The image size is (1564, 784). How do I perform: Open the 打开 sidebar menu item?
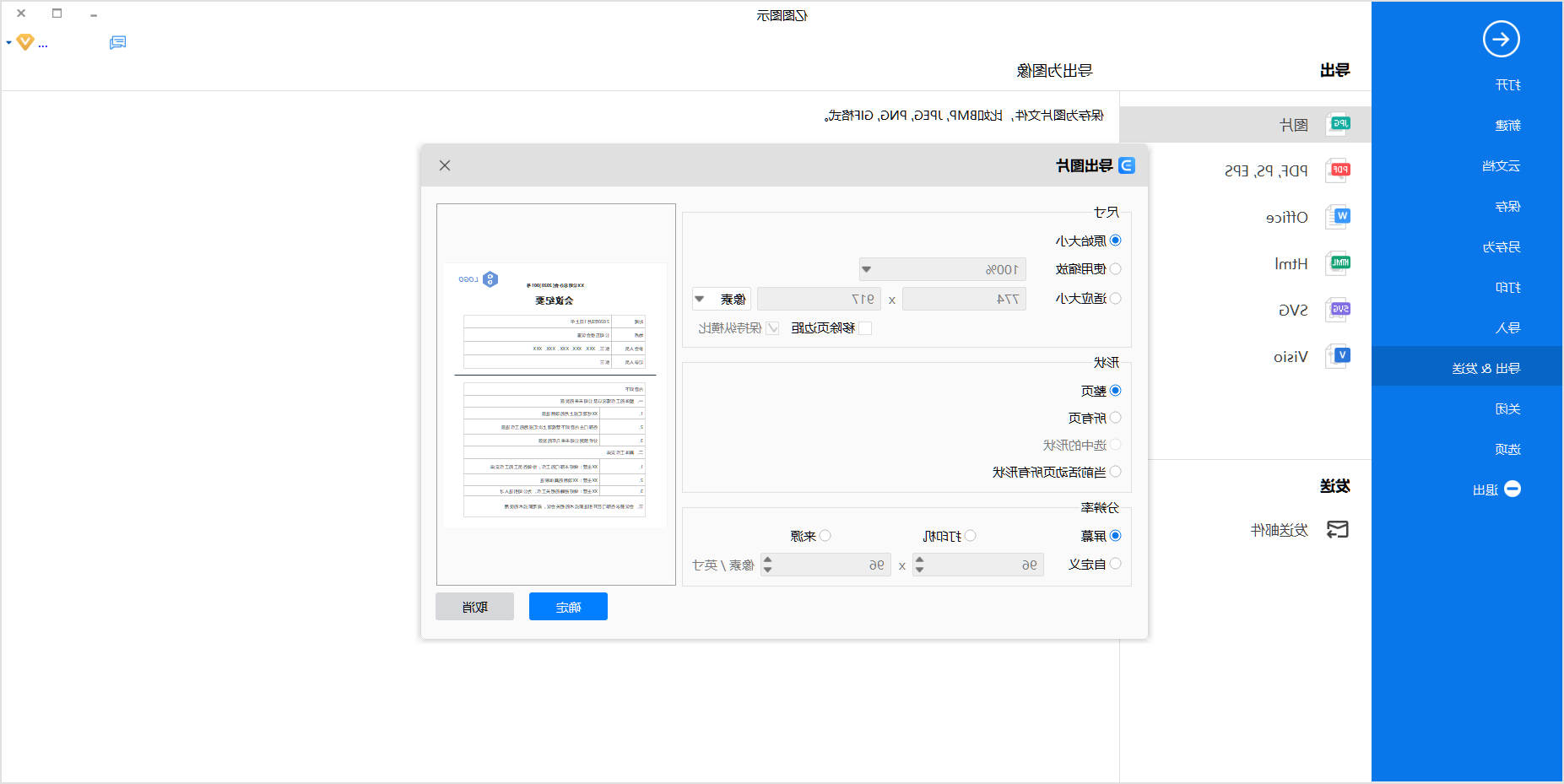pyautogui.click(x=1507, y=84)
